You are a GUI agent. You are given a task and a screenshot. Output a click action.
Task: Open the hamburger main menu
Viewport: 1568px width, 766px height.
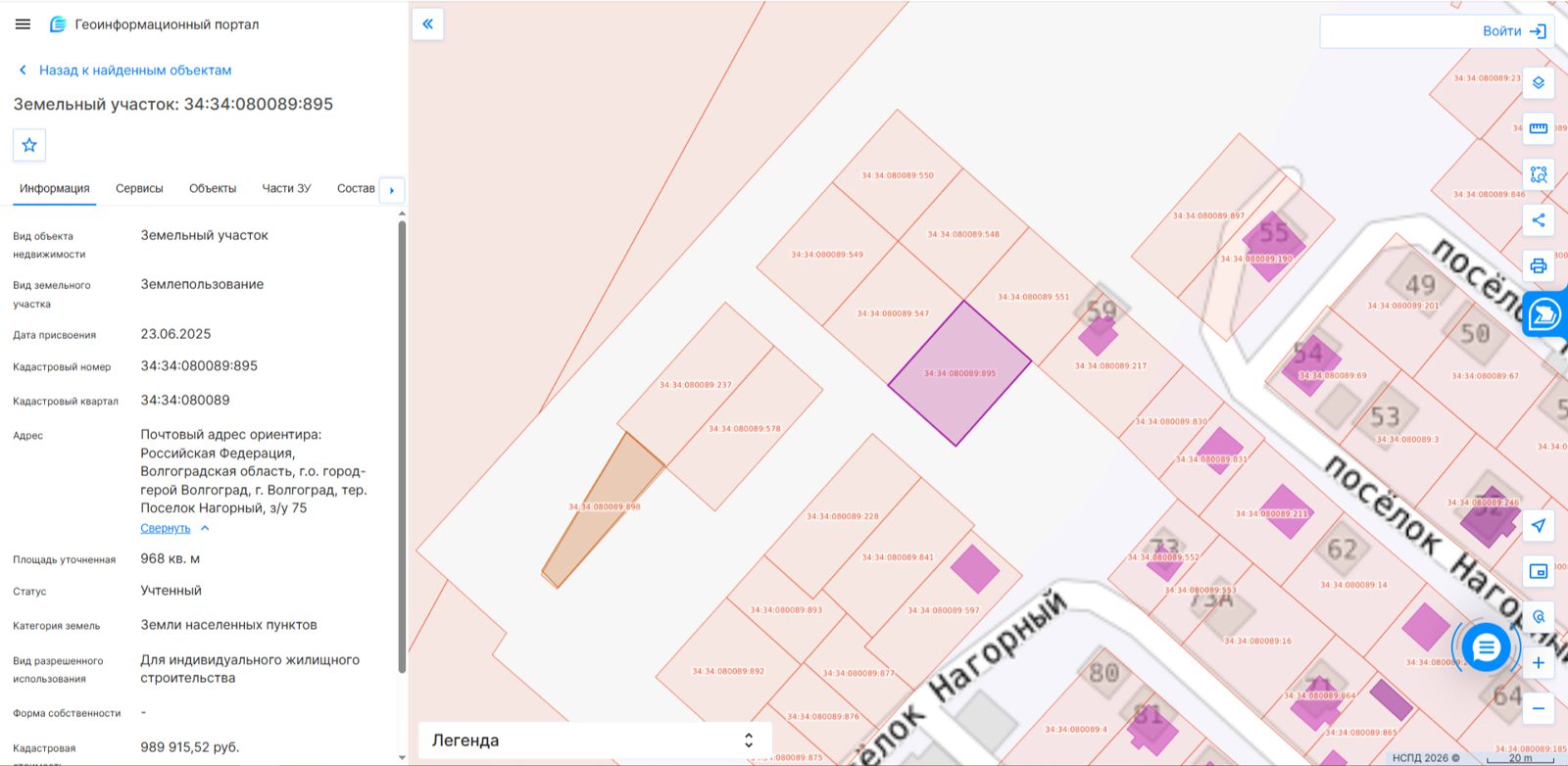tap(23, 24)
